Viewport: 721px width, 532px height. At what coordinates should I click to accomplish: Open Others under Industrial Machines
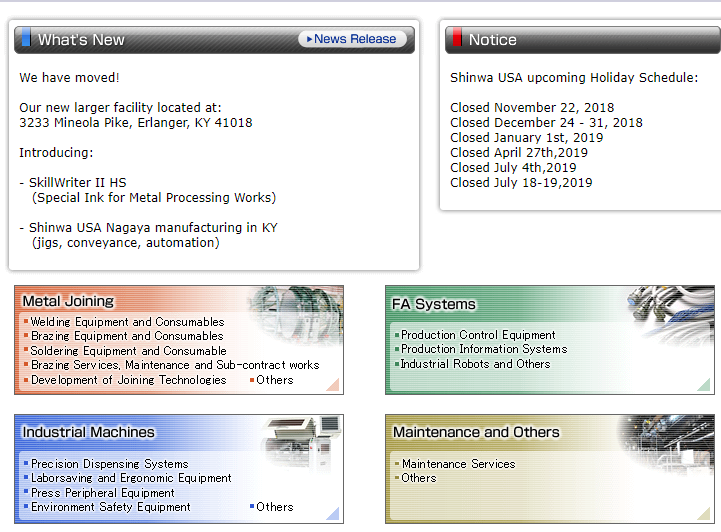(275, 507)
